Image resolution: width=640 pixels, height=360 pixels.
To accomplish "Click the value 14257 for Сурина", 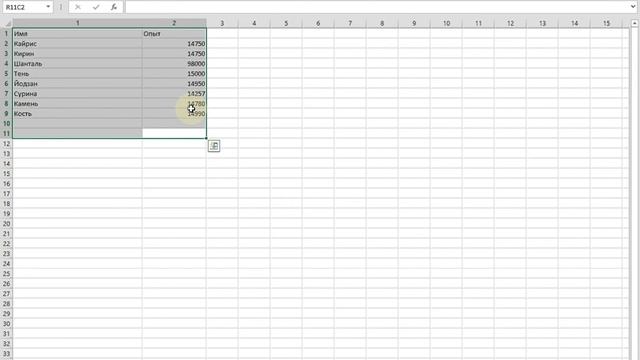I will tap(174, 93).
